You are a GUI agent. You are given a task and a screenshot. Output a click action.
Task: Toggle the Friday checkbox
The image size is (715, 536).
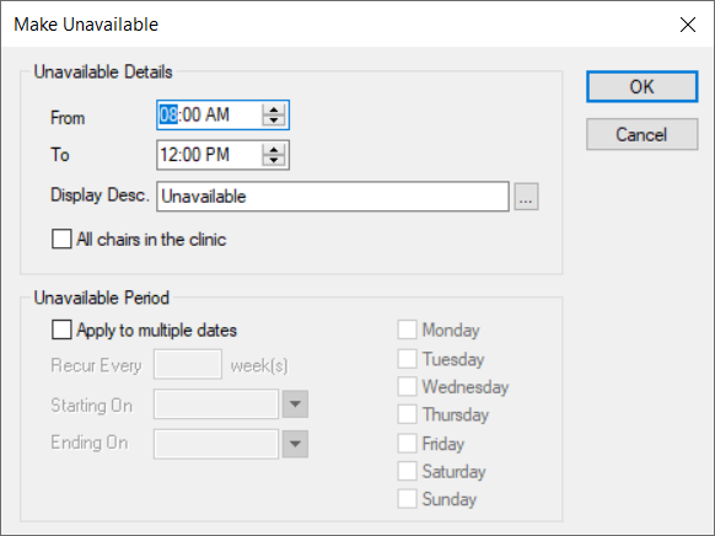click(407, 443)
